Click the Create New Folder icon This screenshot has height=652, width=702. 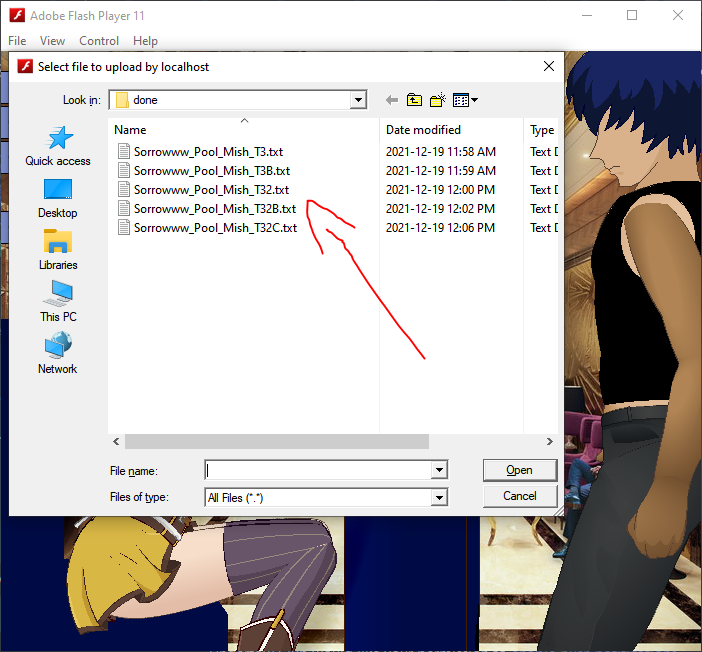point(437,100)
